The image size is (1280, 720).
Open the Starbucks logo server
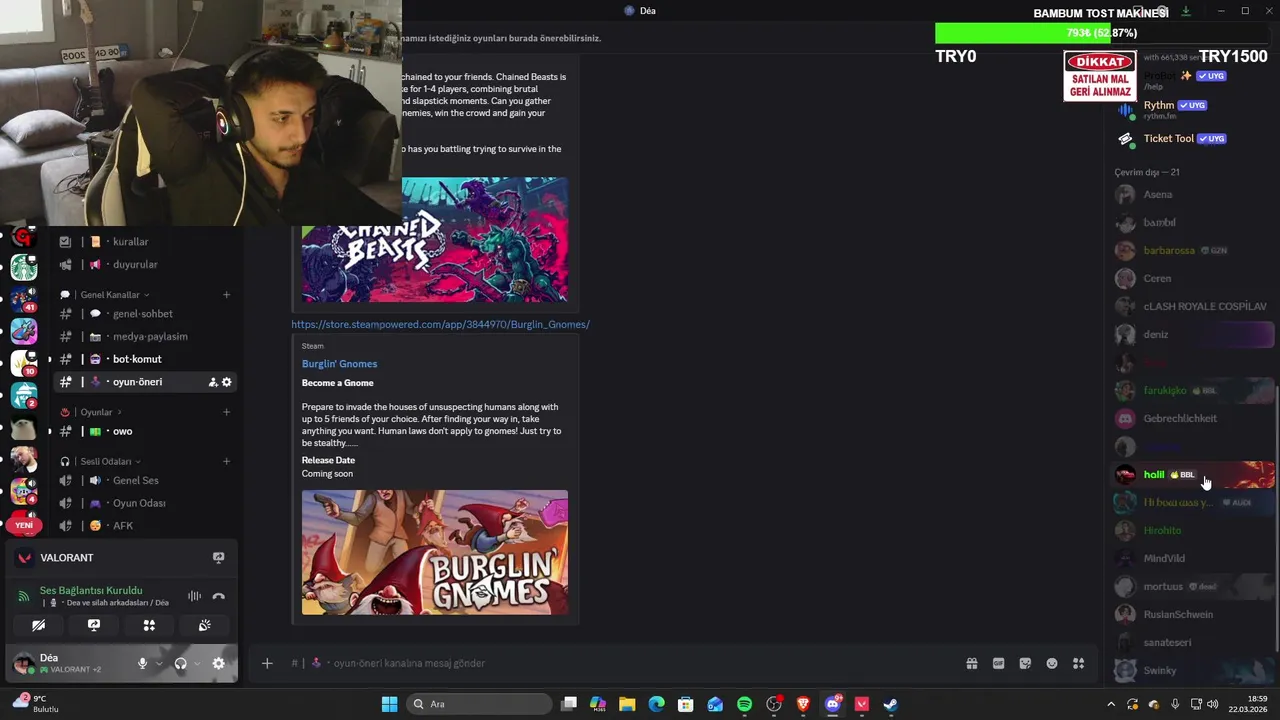pos(24,267)
